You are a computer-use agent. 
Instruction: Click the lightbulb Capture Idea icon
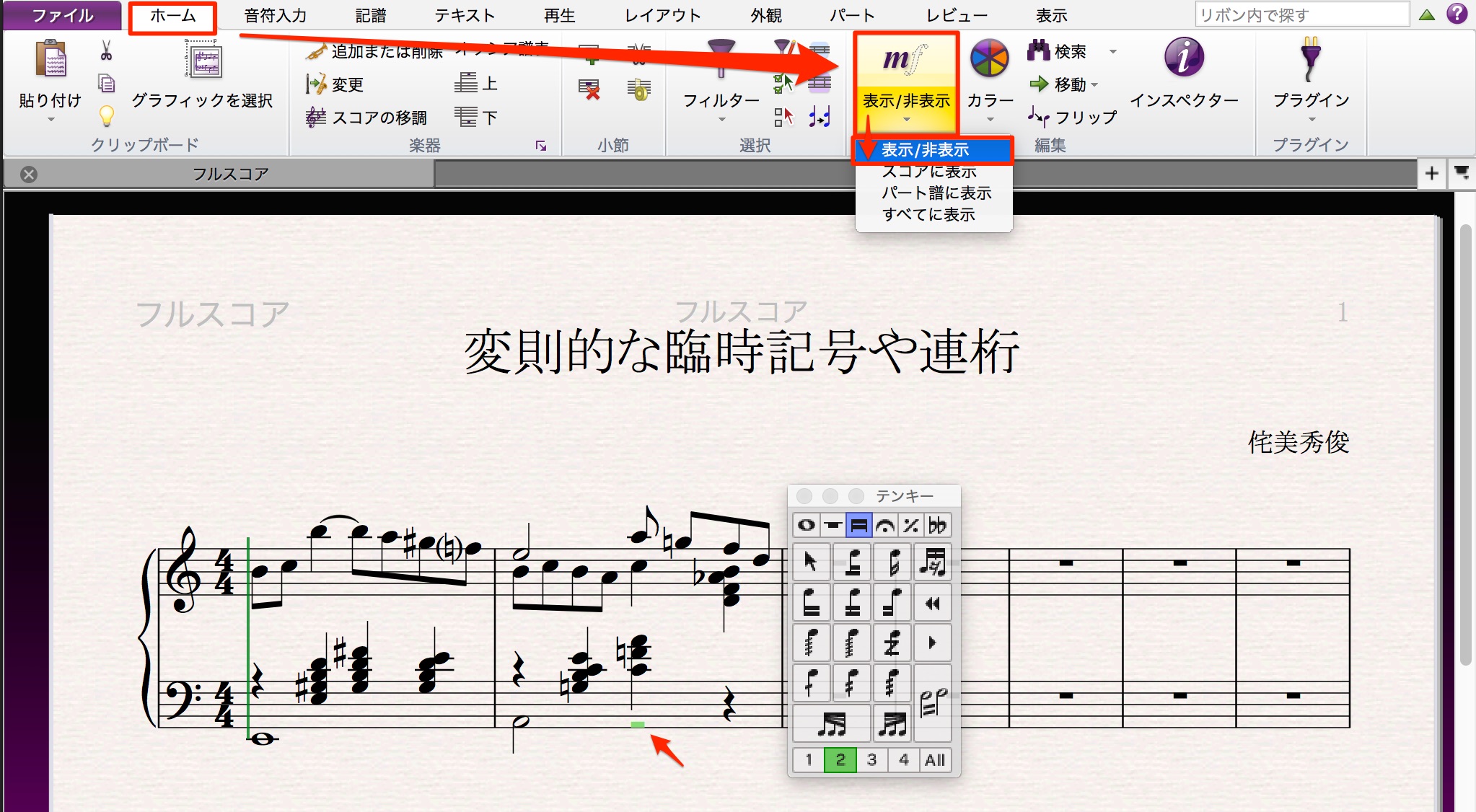[106, 115]
